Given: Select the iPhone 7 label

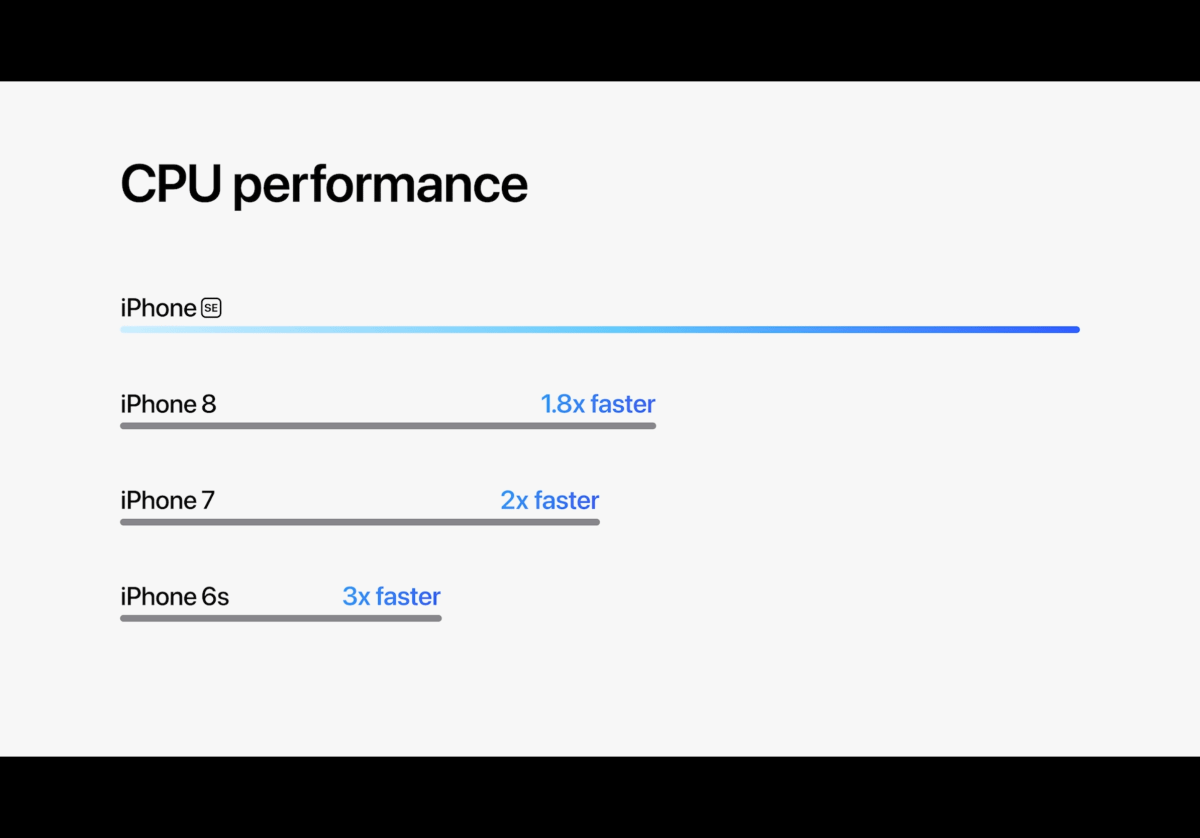Looking at the screenshot, I should [x=168, y=500].
